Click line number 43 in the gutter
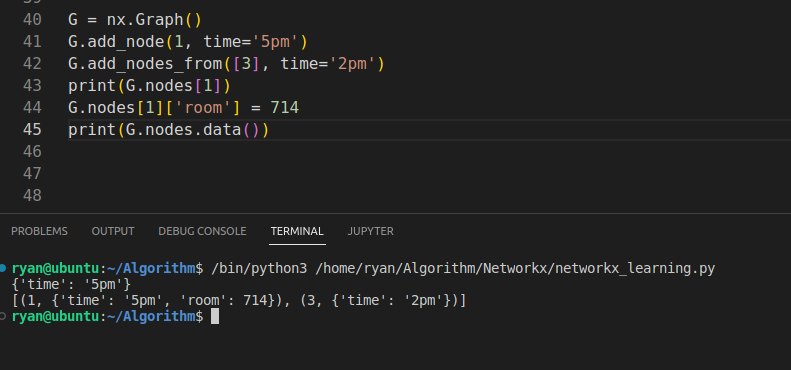 [32, 86]
